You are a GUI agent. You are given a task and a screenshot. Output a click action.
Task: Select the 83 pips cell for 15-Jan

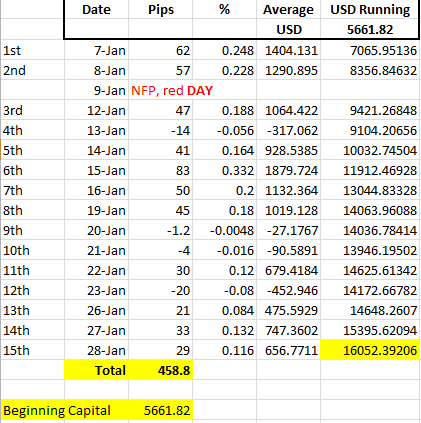pos(161,170)
